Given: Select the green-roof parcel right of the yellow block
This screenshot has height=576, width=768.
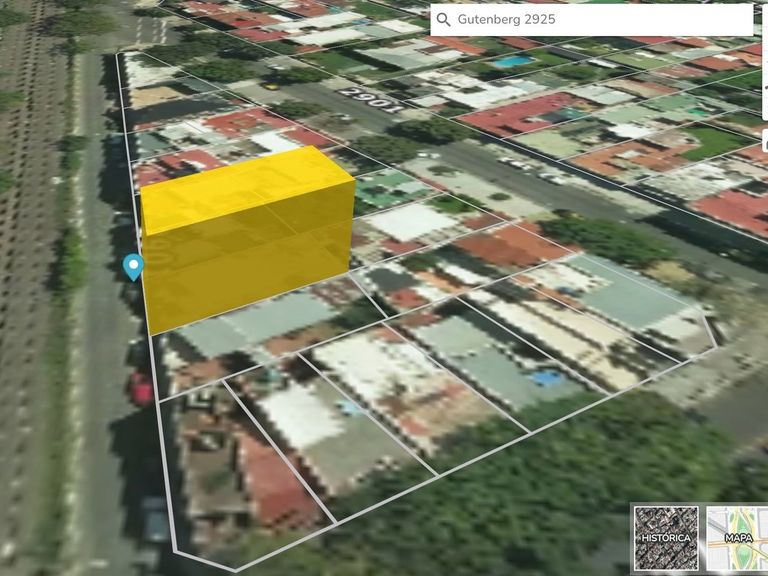Looking at the screenshot, I should (392, 189).
